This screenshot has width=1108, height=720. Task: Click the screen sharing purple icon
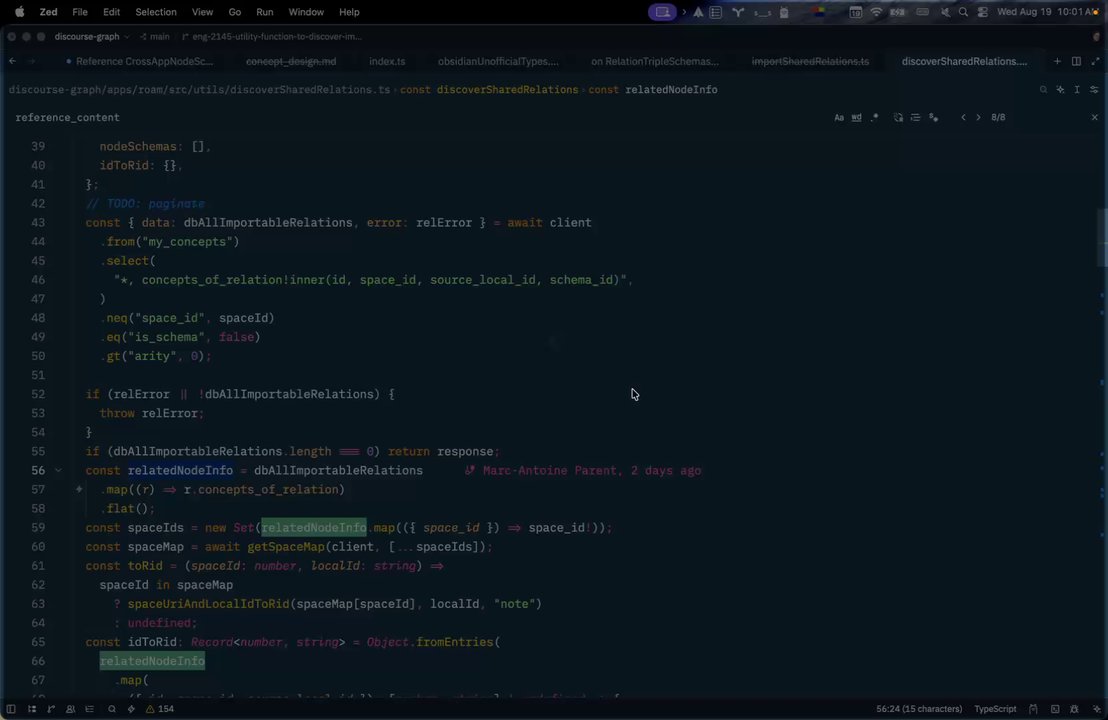(662, 12)
